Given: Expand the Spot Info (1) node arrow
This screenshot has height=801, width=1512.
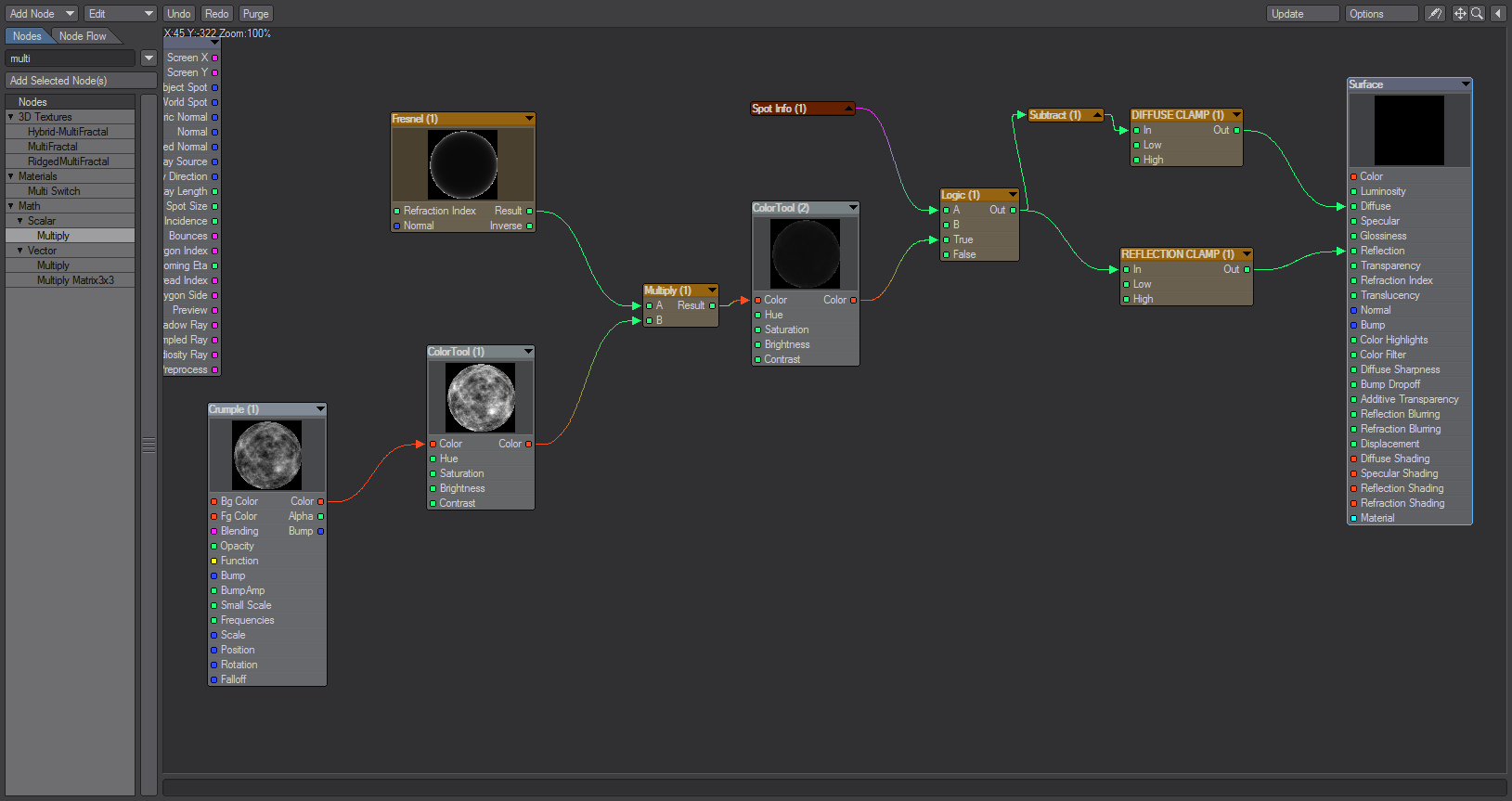Looking at the screenshot, I should click(848, 109).
